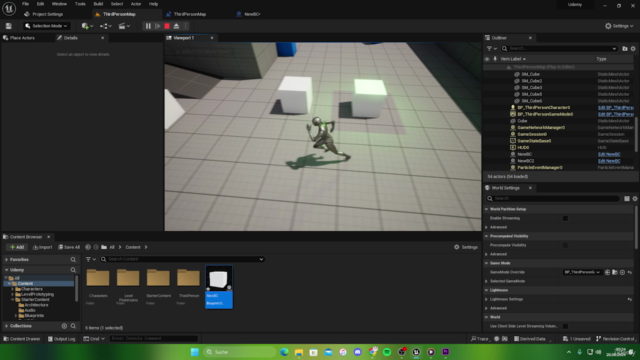This screenshot has width=640, height=360.
Task: Open the Actor menu
Action: (136, 4)
